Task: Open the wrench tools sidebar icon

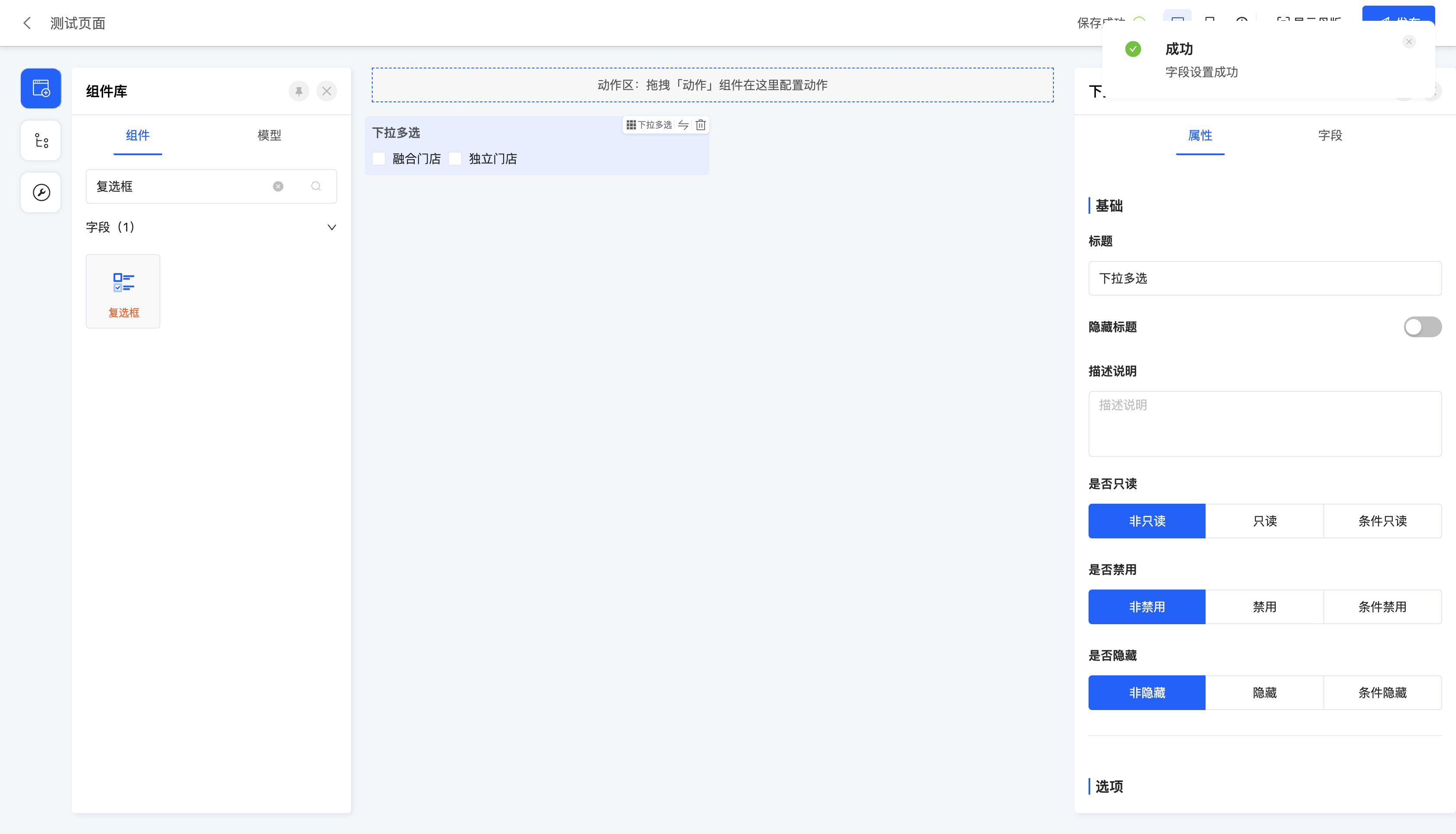Action: click(41, 192)
